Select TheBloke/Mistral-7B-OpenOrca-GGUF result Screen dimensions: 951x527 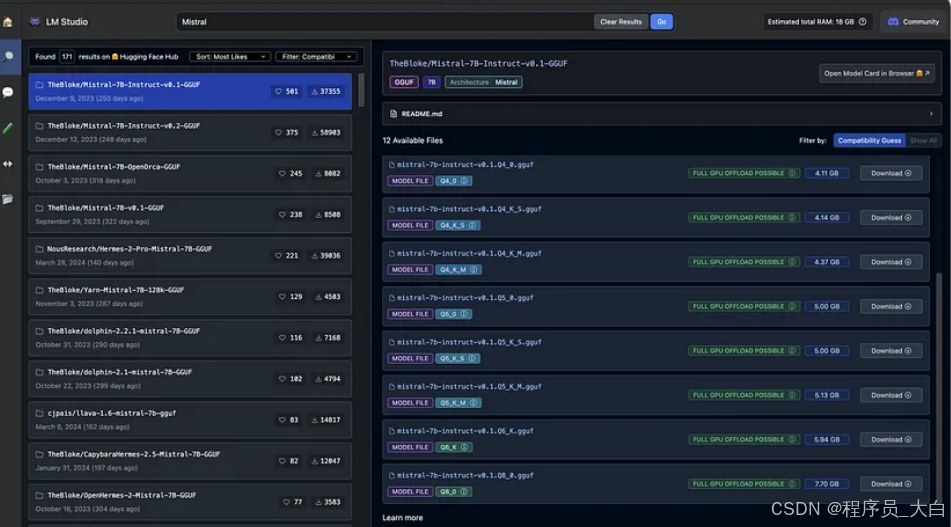190,173
